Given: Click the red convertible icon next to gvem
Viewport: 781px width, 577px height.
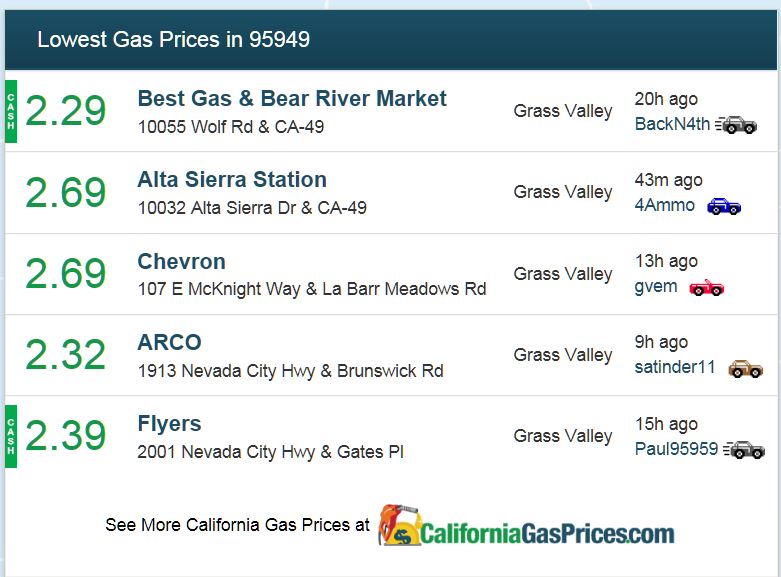Looking at the screenshot, I should 706,287.
